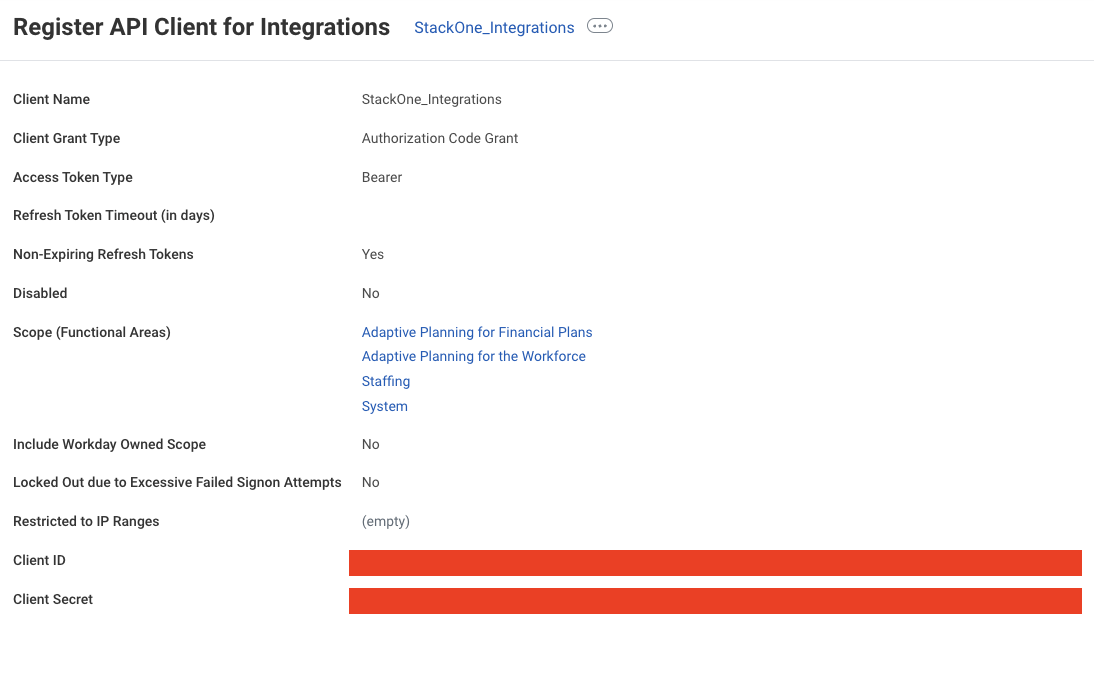
Task: Open related actions ellipsis beside StackOne_Integrations
Action: (599, 26)
